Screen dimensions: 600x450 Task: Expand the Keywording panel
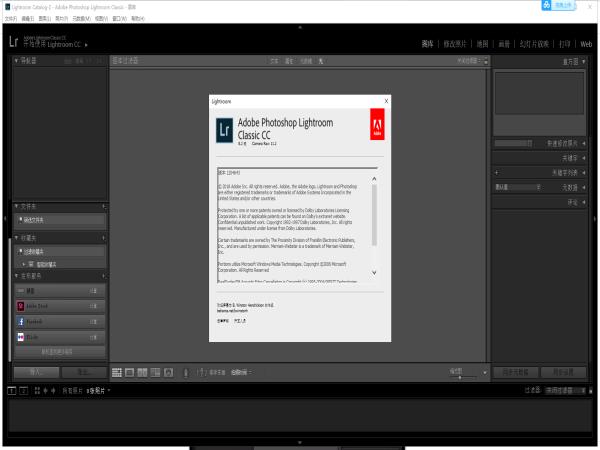[584, 158]
